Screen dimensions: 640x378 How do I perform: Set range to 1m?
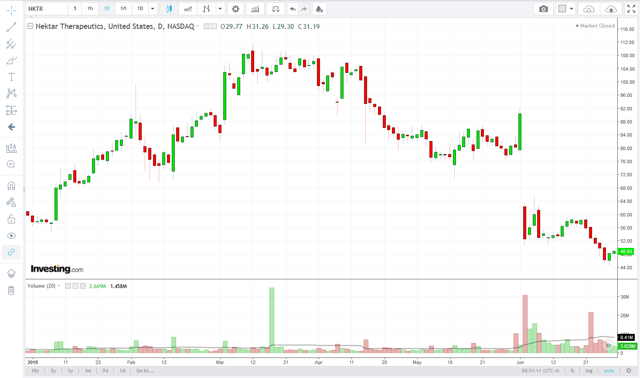click(x=88, y=371)
